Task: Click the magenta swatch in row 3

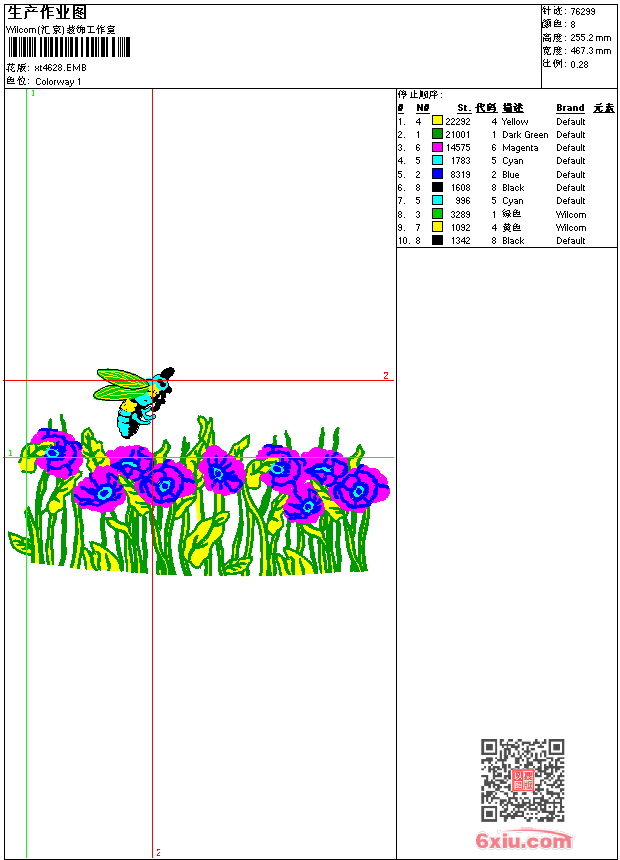Action: pyautogui.click(x=437, y=147)
